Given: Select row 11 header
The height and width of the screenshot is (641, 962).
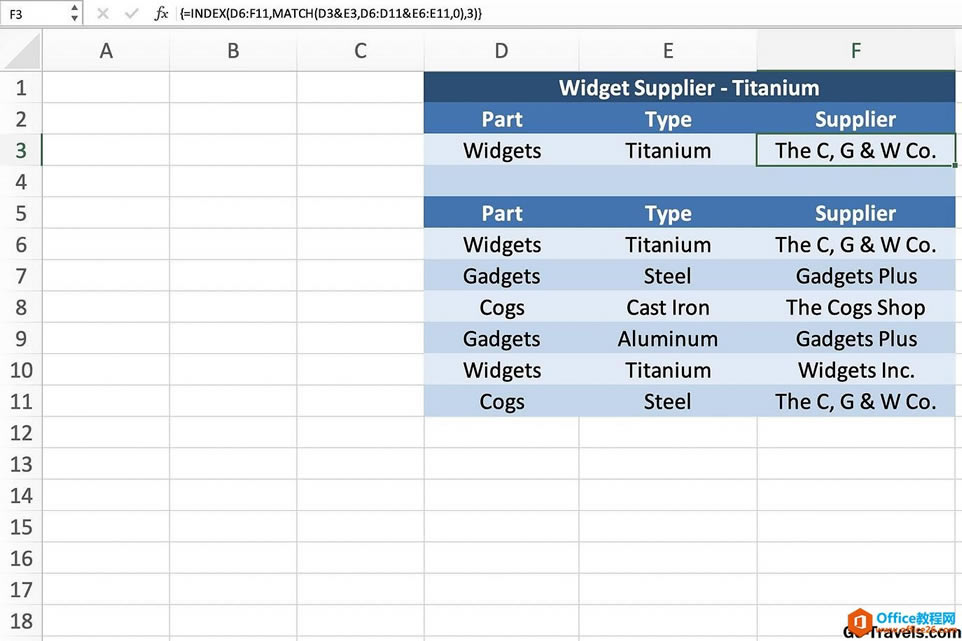Looking at the screenshot, I should tap(21, 401).
